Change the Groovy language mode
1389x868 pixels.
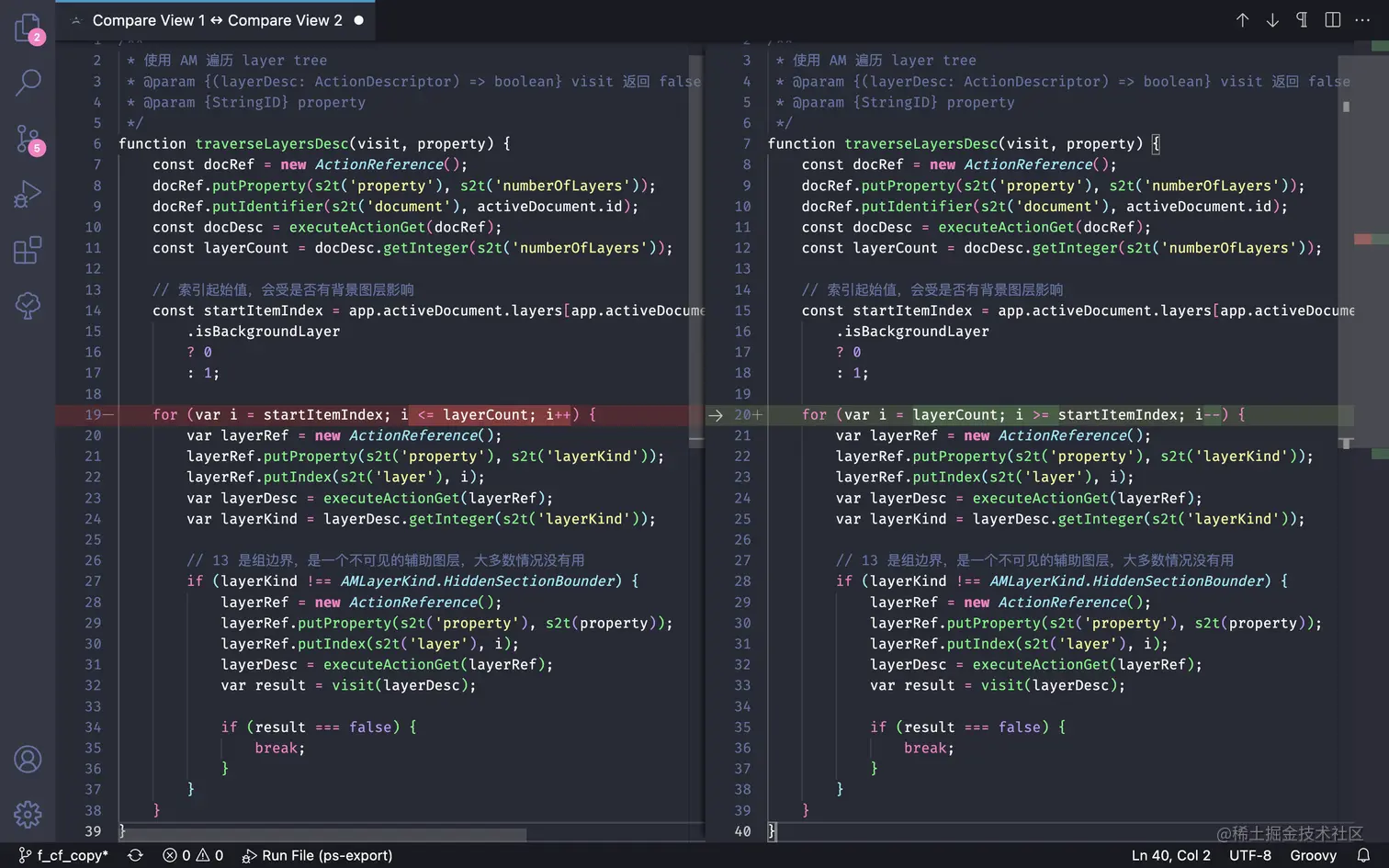click(1313, 855)
